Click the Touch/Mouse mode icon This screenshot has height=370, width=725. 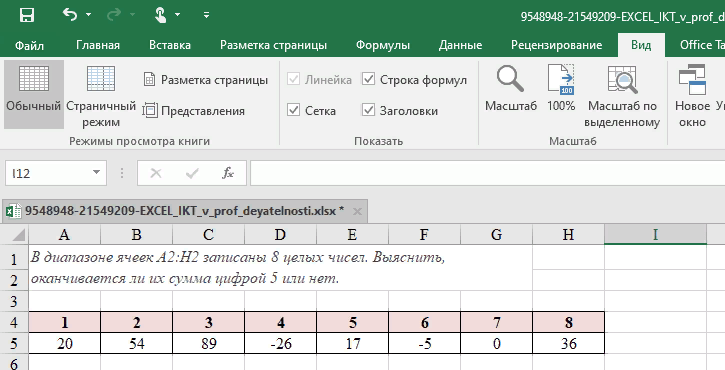coord(160,15)
